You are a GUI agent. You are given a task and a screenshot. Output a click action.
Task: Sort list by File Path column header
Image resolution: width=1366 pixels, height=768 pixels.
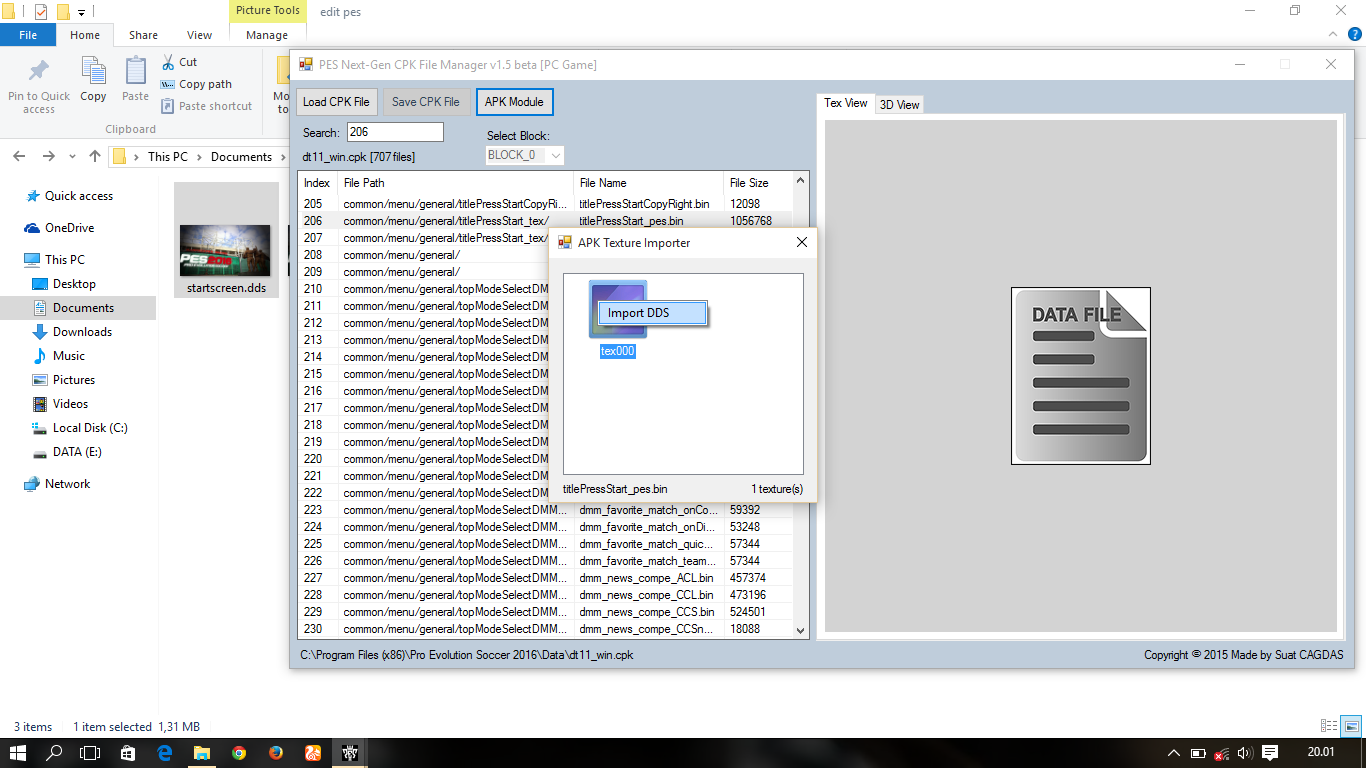tap(456, 183)
